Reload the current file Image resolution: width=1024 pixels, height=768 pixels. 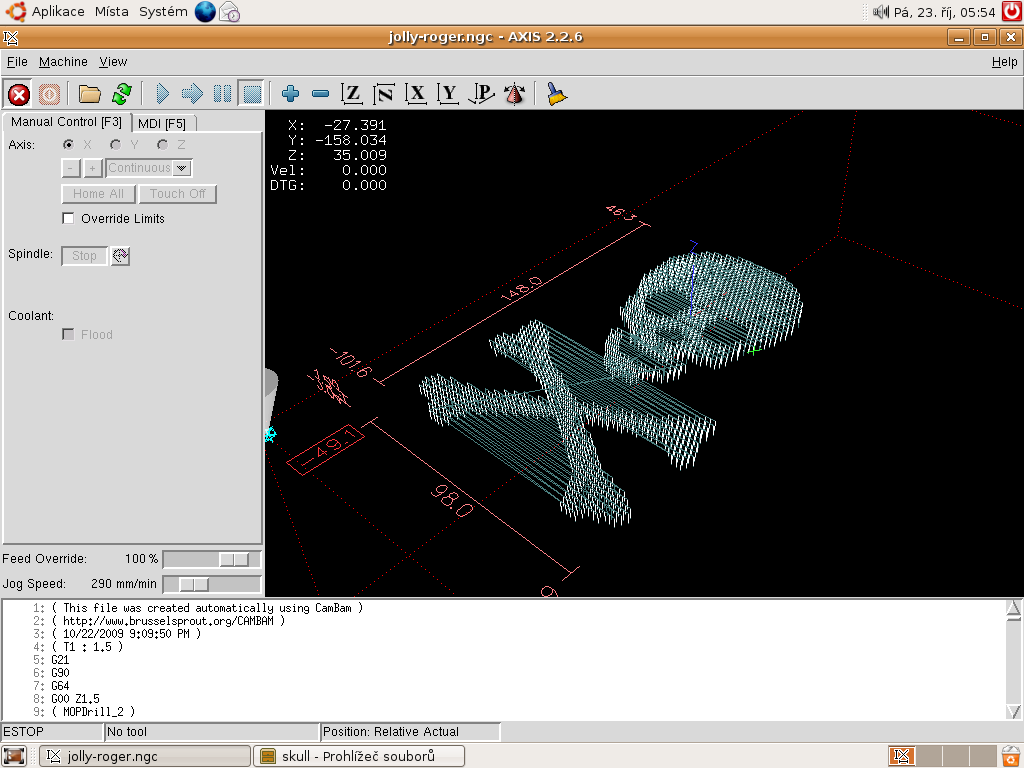click(122, 94)
